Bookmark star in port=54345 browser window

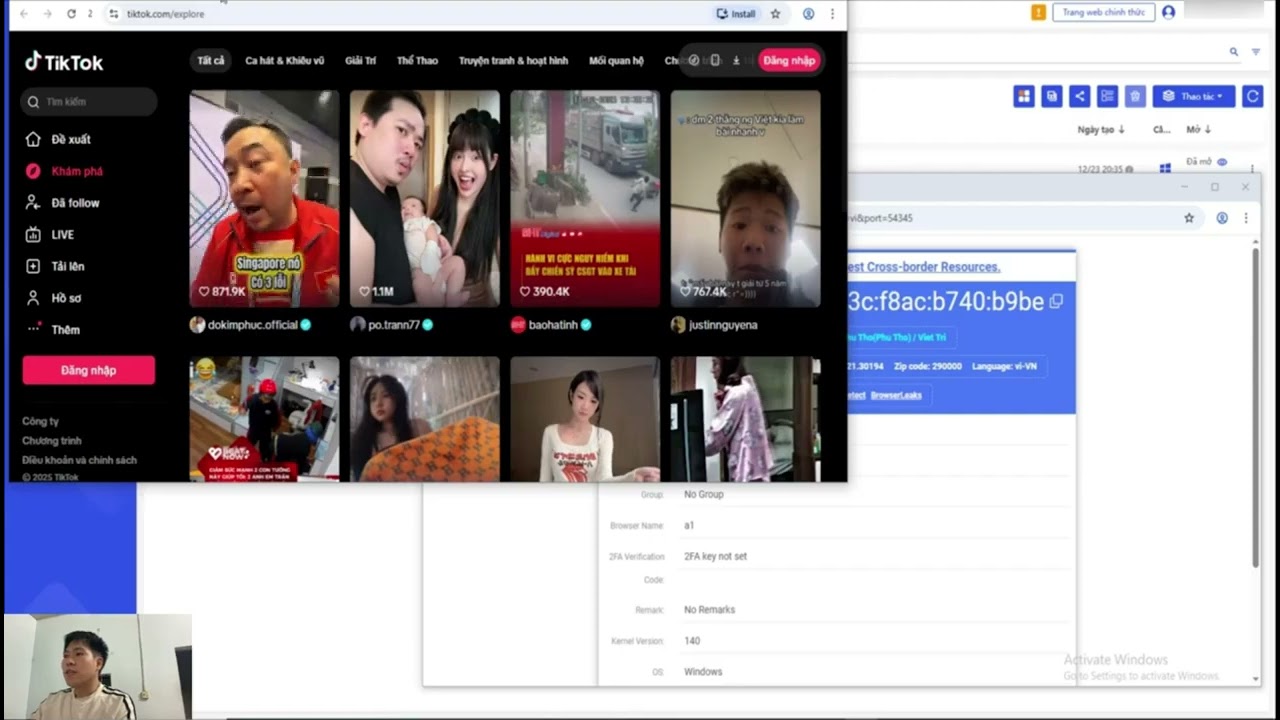(1189, 218)
